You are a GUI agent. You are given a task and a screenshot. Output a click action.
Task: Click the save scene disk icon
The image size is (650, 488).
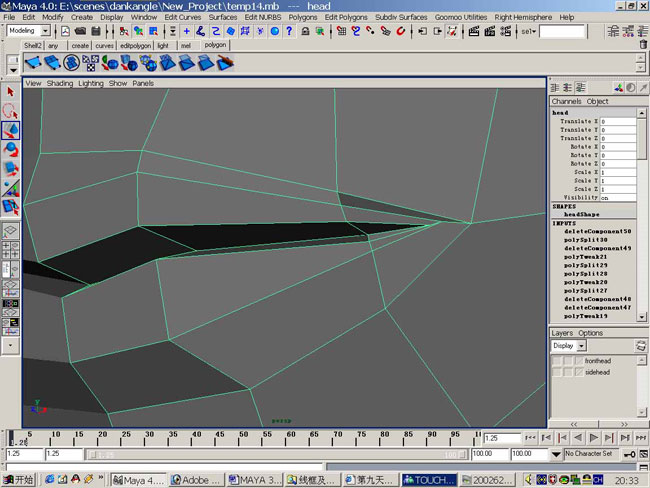pyautogui.click(x=96, y=31)
